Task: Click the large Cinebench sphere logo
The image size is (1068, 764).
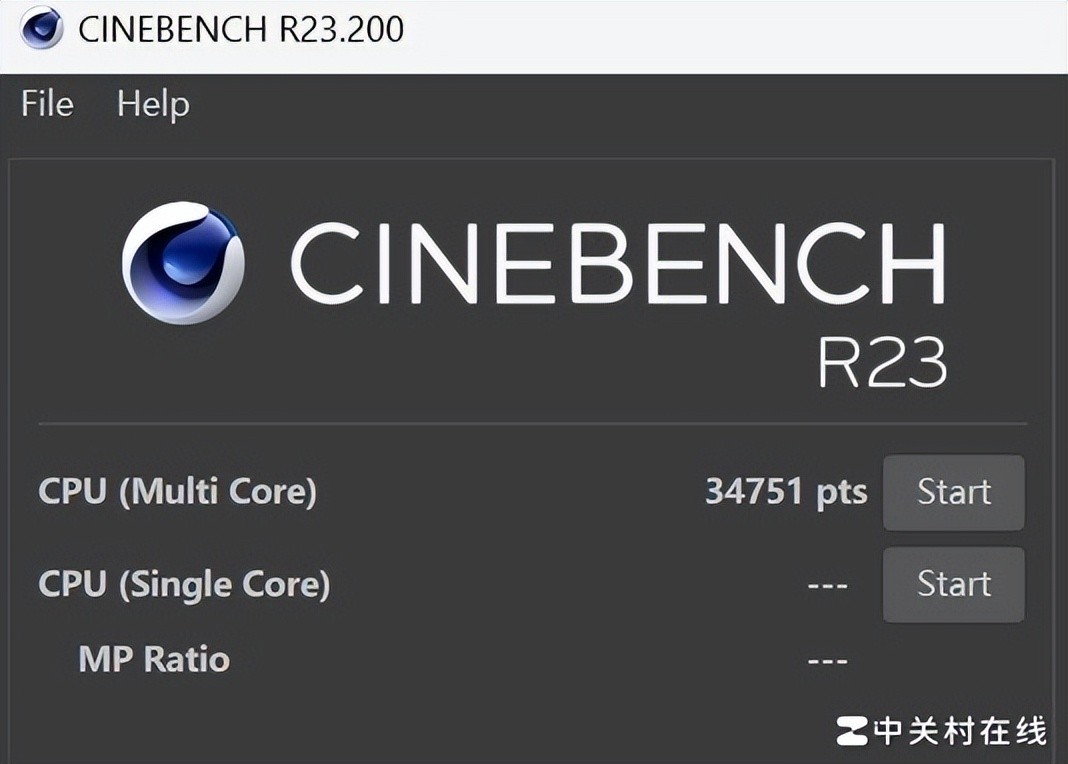Action: [x=183, y=262]
